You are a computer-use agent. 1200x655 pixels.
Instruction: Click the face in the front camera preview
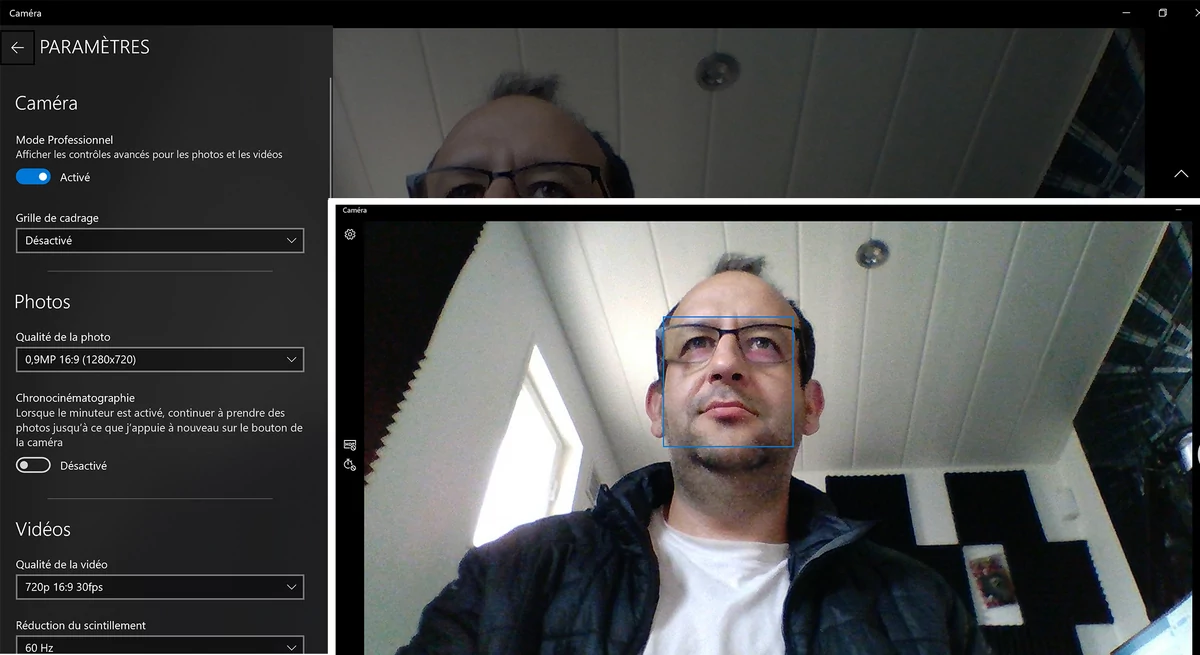point(728,382)
